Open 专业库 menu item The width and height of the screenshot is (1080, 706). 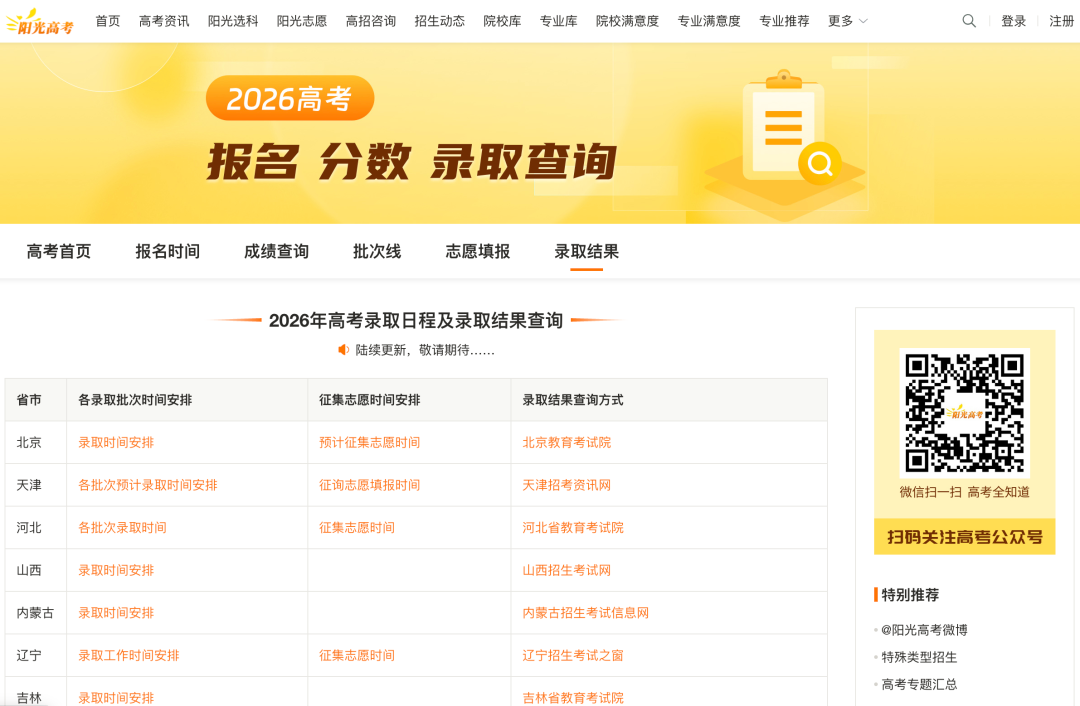[x=559, y=21]
